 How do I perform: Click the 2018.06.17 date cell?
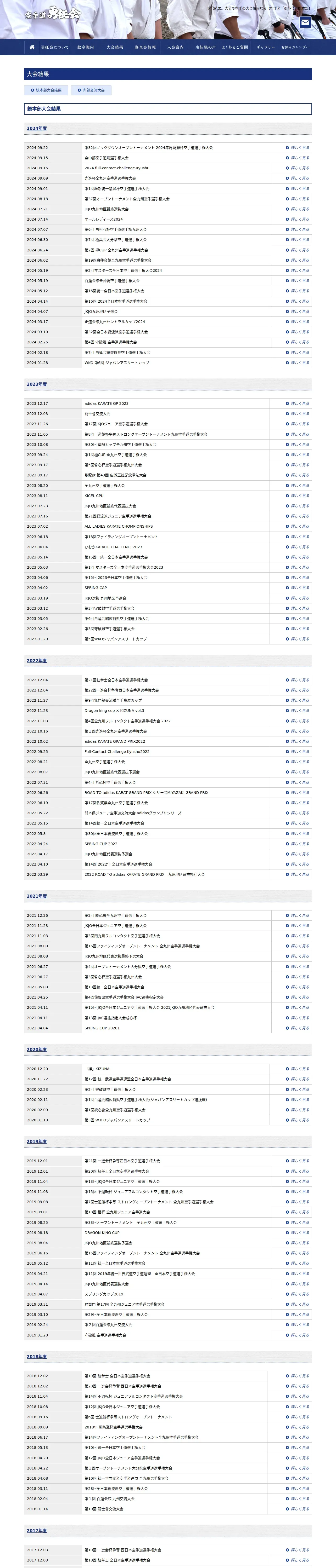point(53,1437)
